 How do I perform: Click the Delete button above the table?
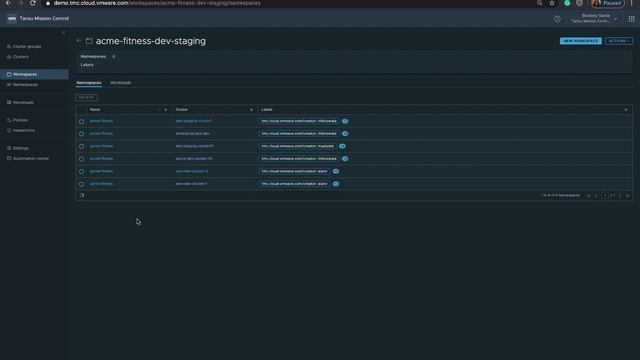click(86, 98)
